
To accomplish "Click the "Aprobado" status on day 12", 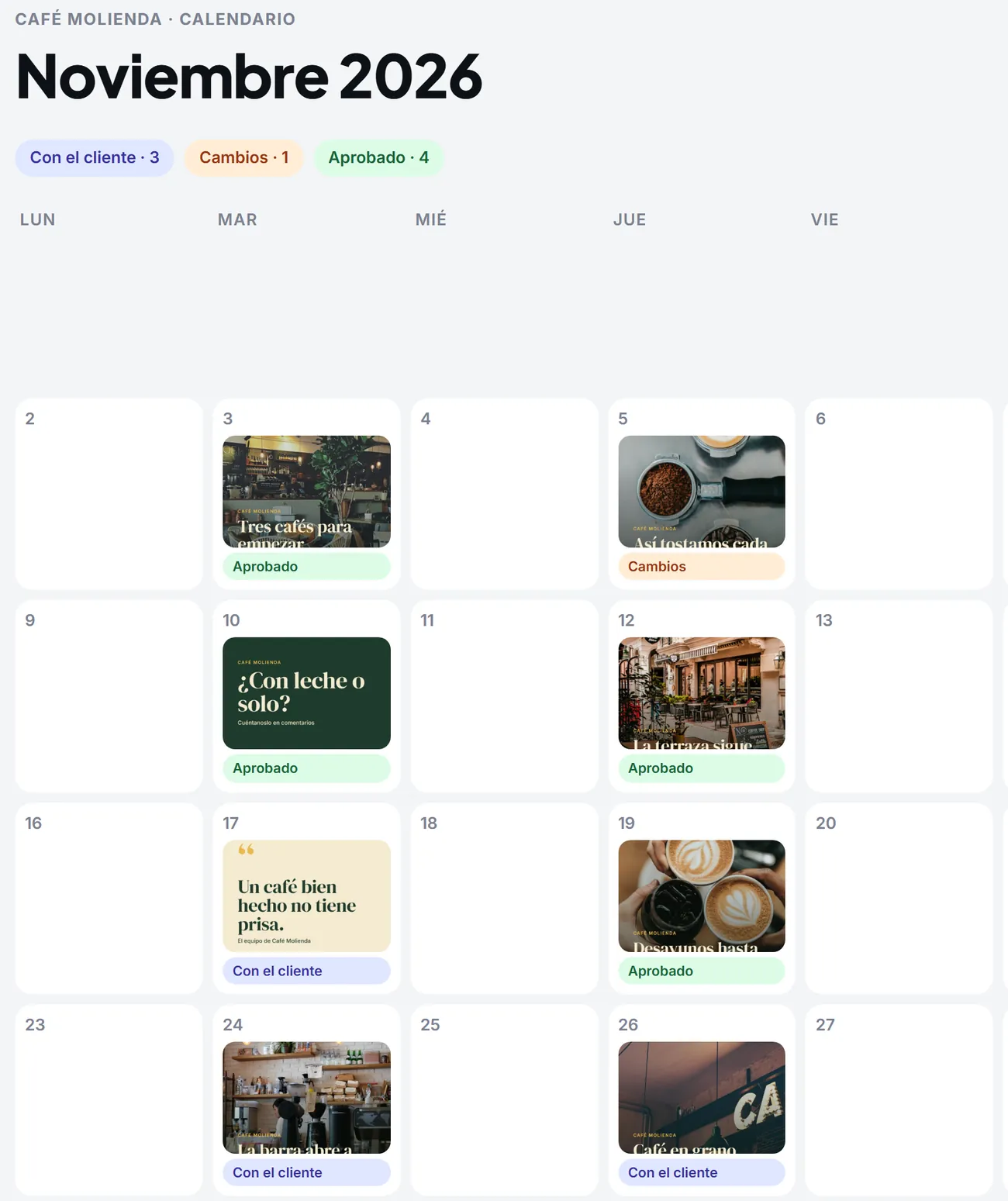I will (702, 768).
